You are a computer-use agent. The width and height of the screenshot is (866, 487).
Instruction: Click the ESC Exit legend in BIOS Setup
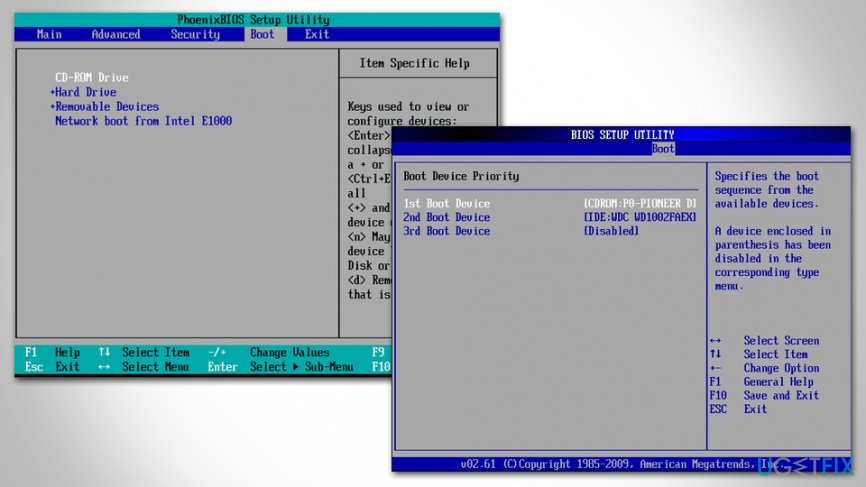pyautogui.click(x=738, y=409)
